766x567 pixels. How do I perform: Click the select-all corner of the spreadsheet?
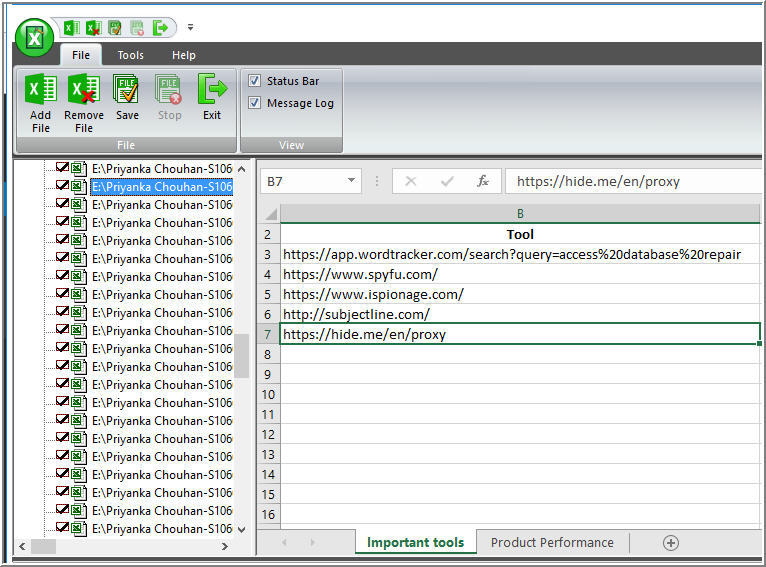(269, 213)
